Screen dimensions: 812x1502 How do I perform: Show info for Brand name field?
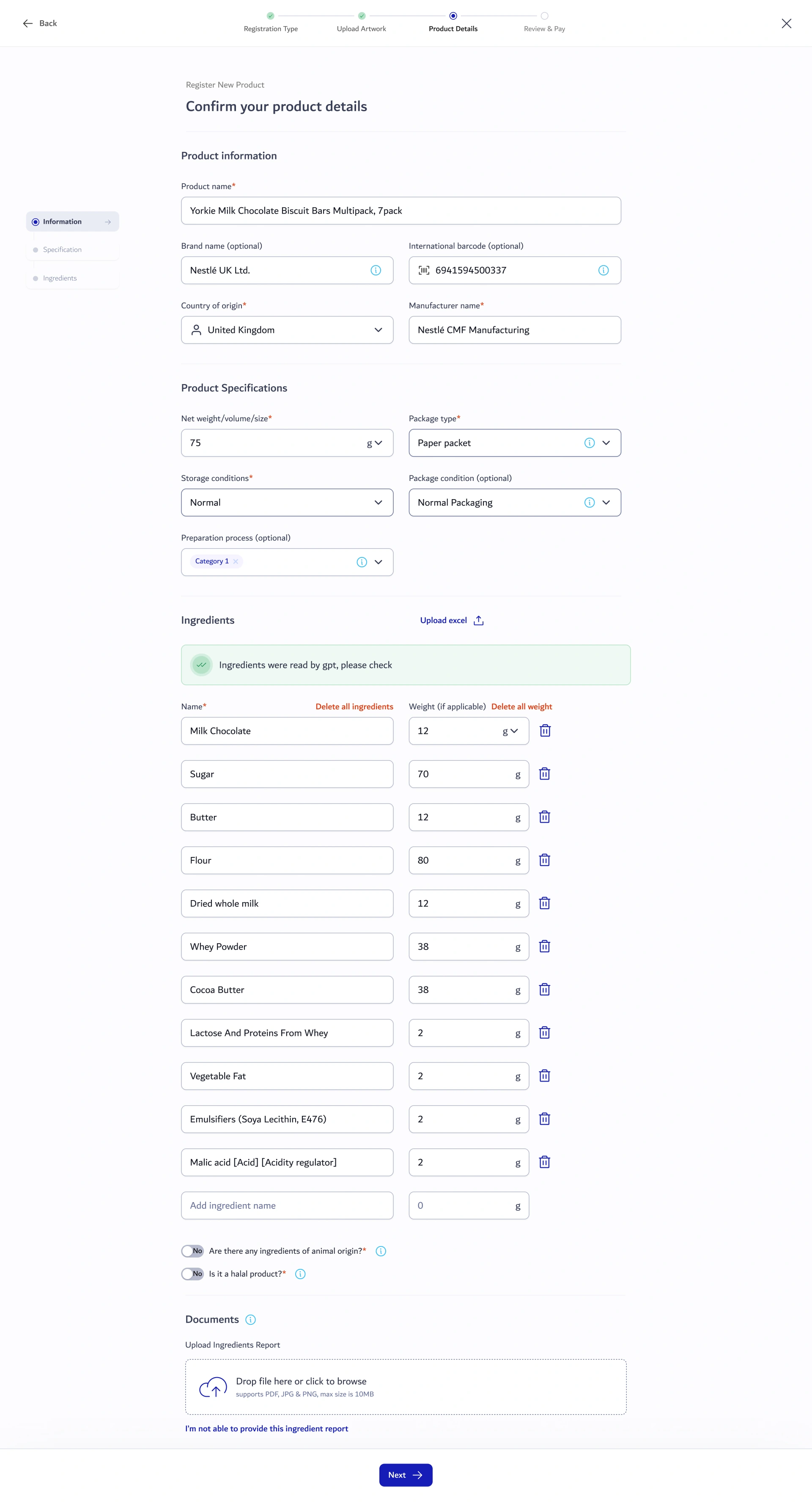[x=376, y=271]
